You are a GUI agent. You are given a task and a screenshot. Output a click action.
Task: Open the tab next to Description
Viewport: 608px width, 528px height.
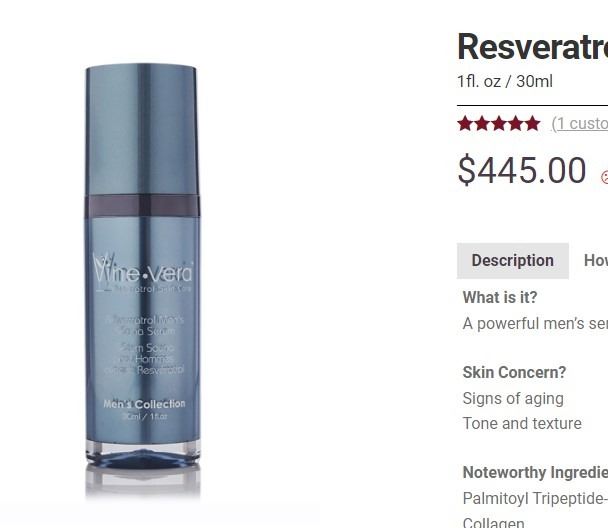click(x=596, y=261)
